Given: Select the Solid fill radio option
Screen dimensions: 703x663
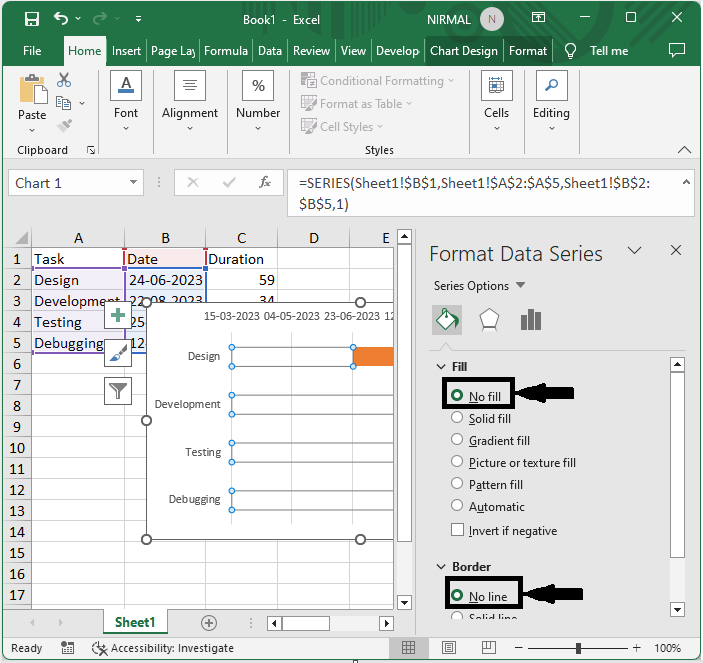Looking at the screenshot, I should coord(458,419).
